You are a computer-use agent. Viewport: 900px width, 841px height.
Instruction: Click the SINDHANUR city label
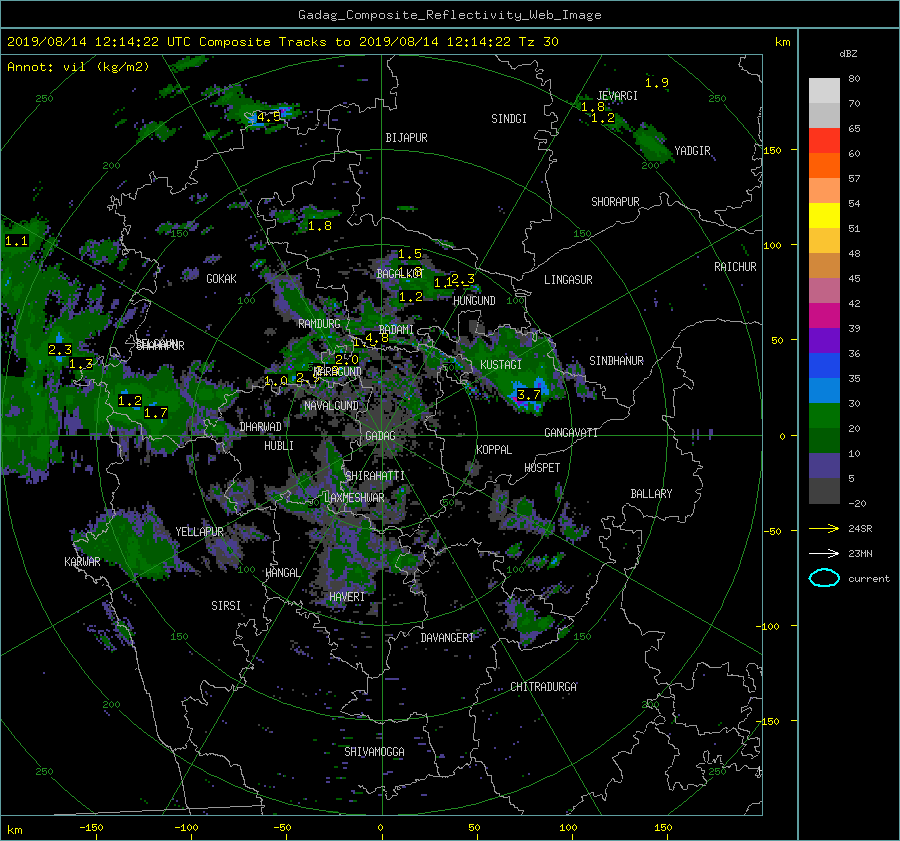616,361
